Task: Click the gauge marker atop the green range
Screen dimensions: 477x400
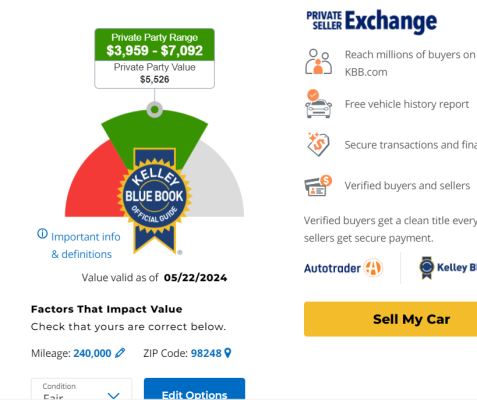Action: (x=154, y=109)
